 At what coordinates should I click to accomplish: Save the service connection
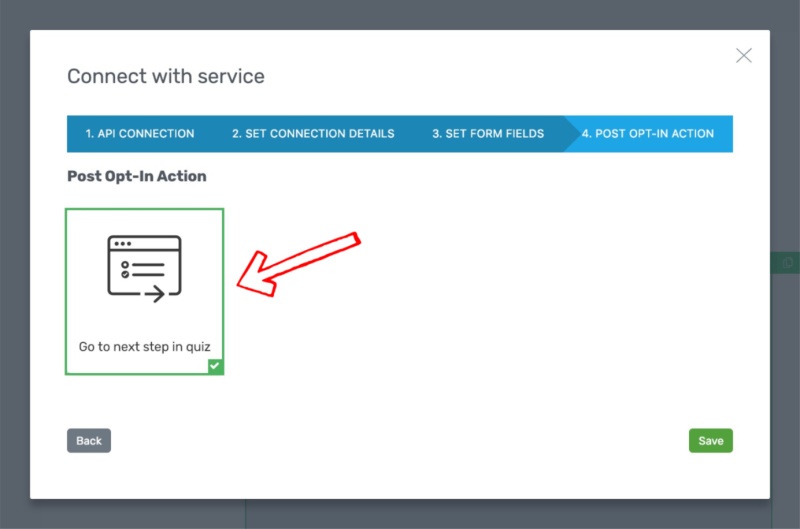pos(711,441)
